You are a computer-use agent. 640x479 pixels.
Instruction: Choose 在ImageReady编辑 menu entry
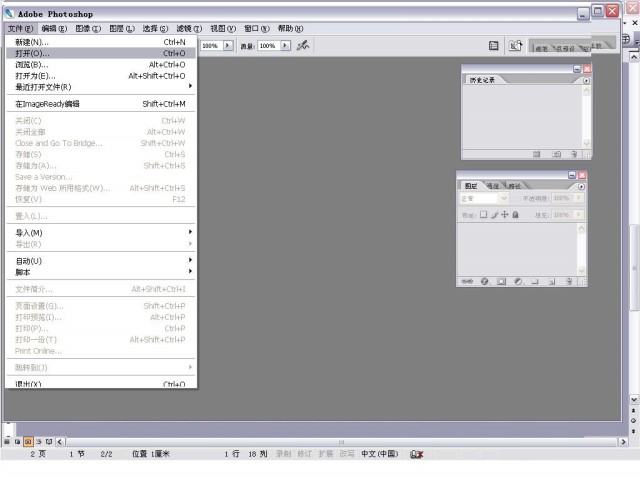tap(101, 104)
